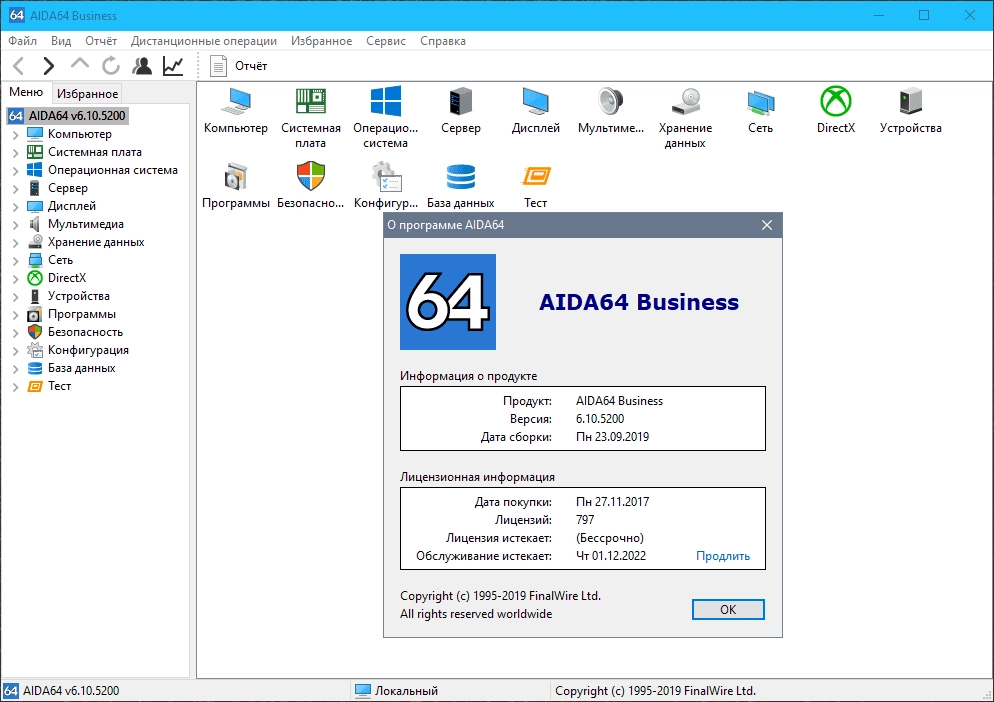Screen dimensions: 994x702
Task: Expand the DirectX tree node
Action: (16, 278)
